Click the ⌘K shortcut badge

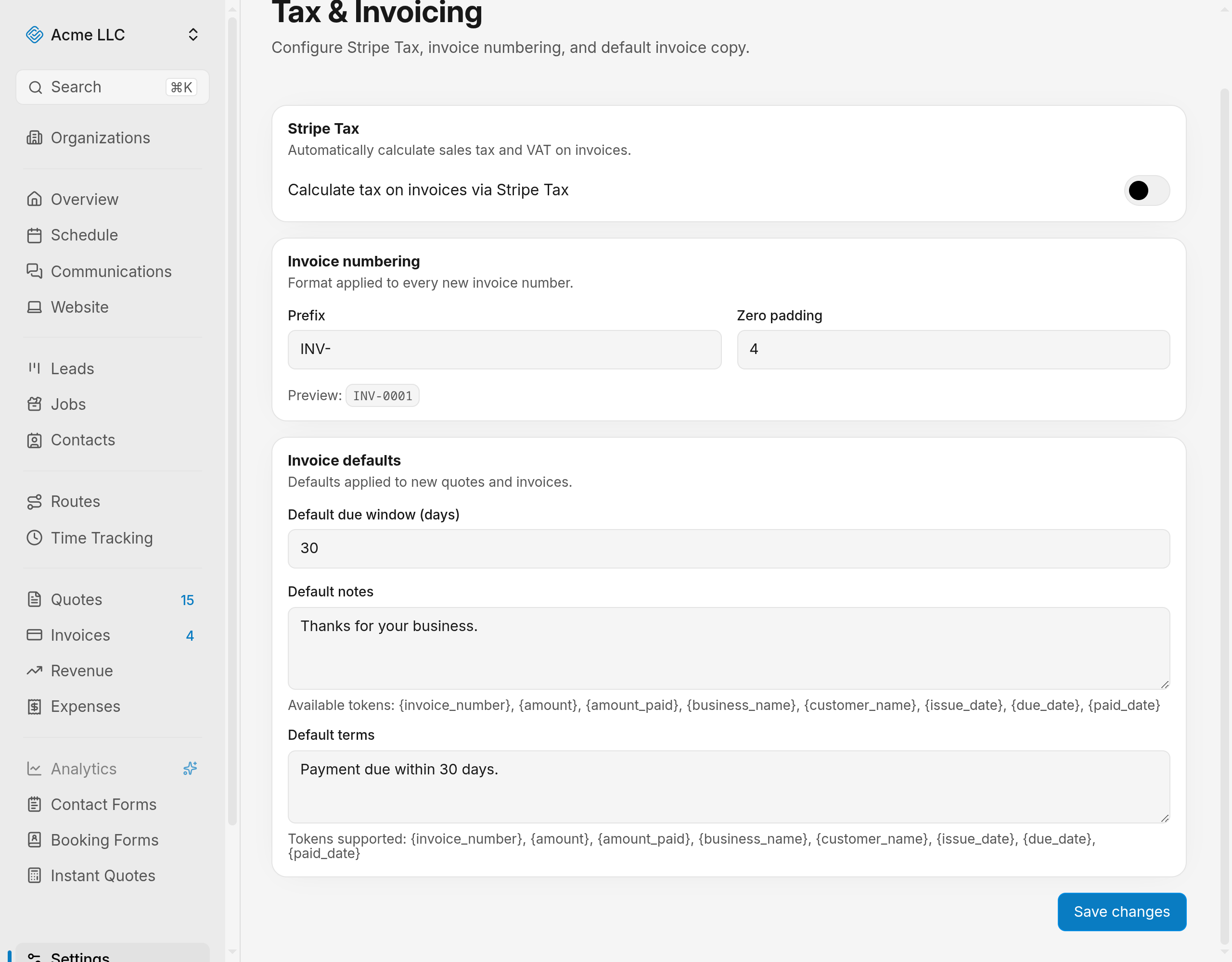pos(181,88)
